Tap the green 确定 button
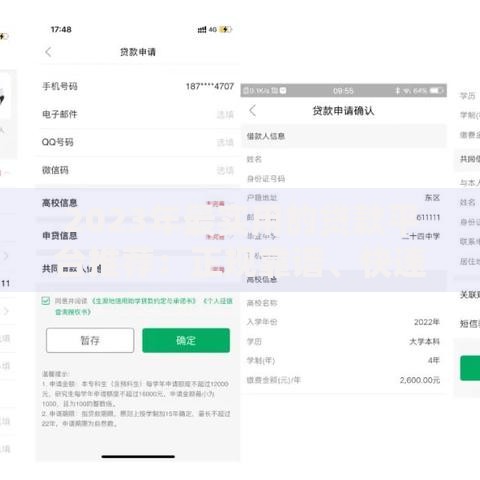 point(186,340)
